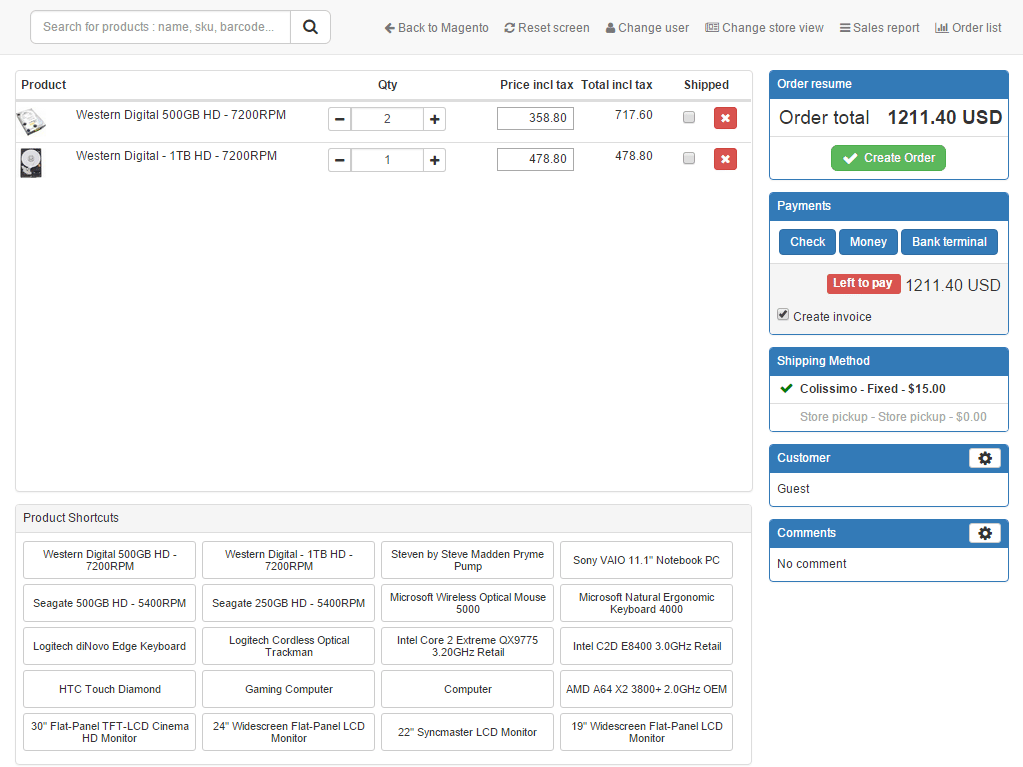The height and width of the screenshot is (767, 1023).
Task: Remove Western Digital 500GB HD from cart
Action: pyautogui.click(x=725, y=118)
